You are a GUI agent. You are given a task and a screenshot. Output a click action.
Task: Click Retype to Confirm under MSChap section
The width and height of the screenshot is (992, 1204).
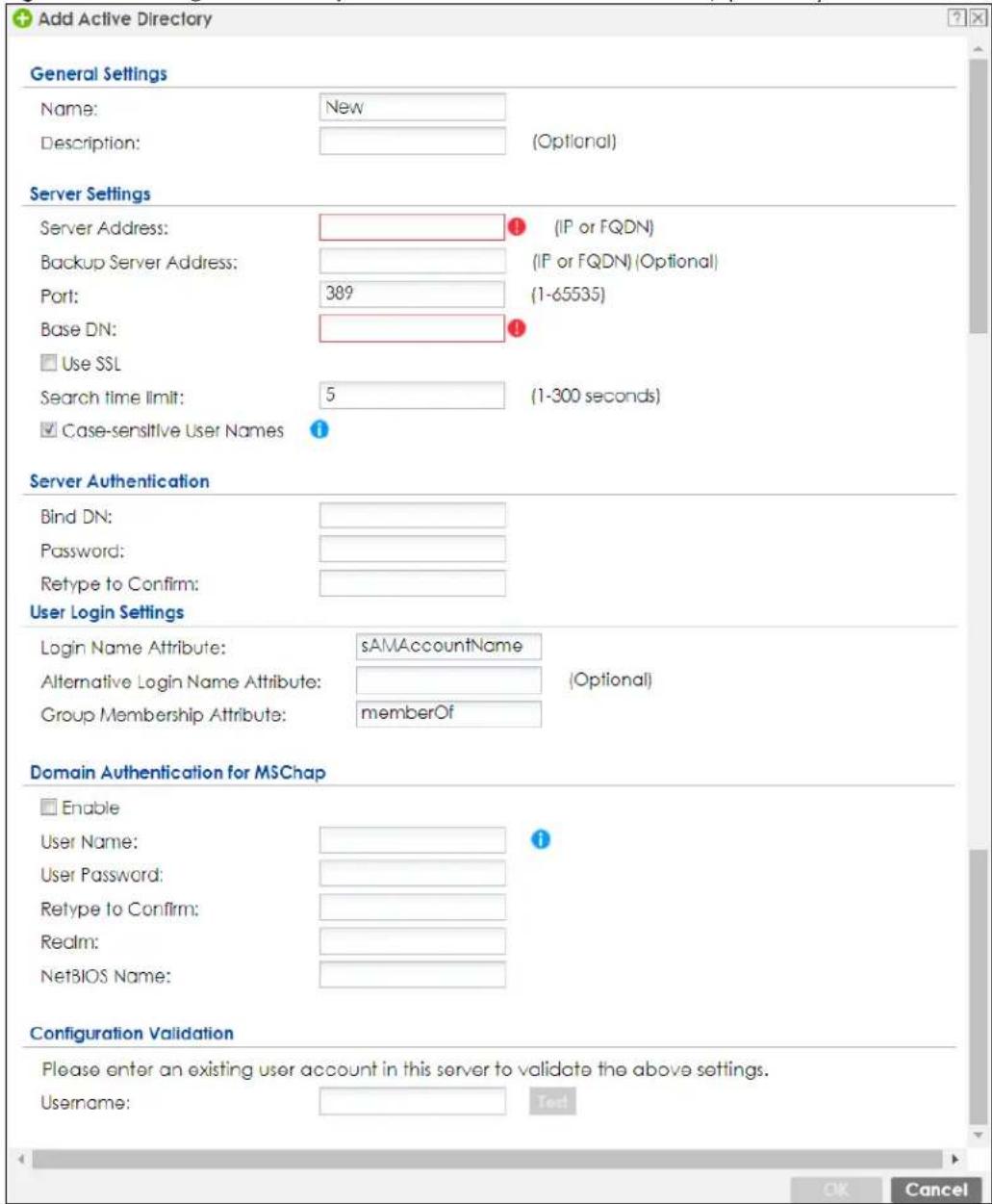pyautogui.click(x=412, y=908)
